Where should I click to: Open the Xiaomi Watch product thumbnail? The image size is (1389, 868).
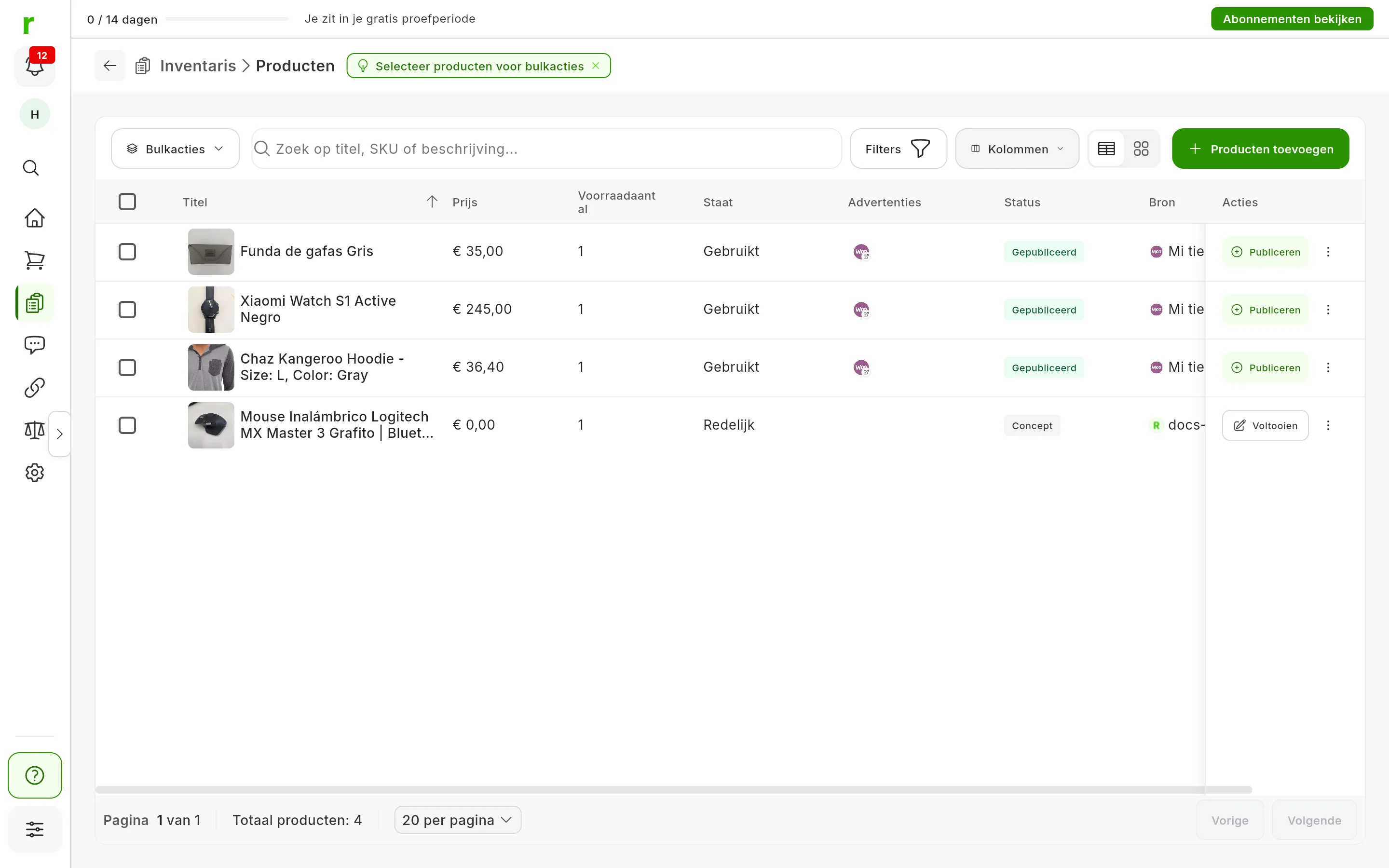coord(211,310)
